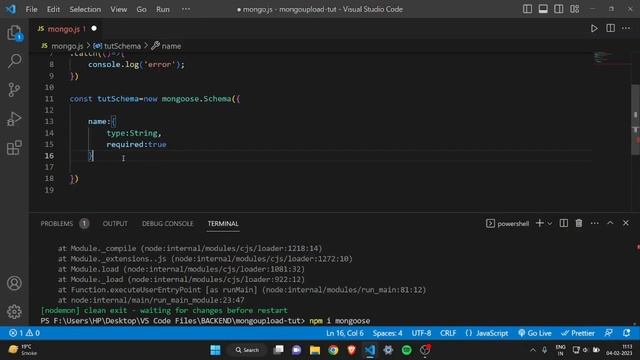Switch to the Debug Console tab
Viewport: 640px width, 360px height.
click(x=167, y=223)
